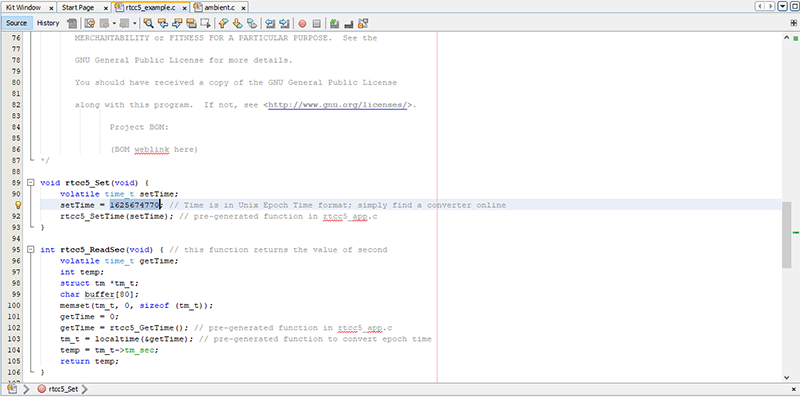Click the 'Project BOM:' comment text
Screen dimensions: 800x397
click(139, 127)
